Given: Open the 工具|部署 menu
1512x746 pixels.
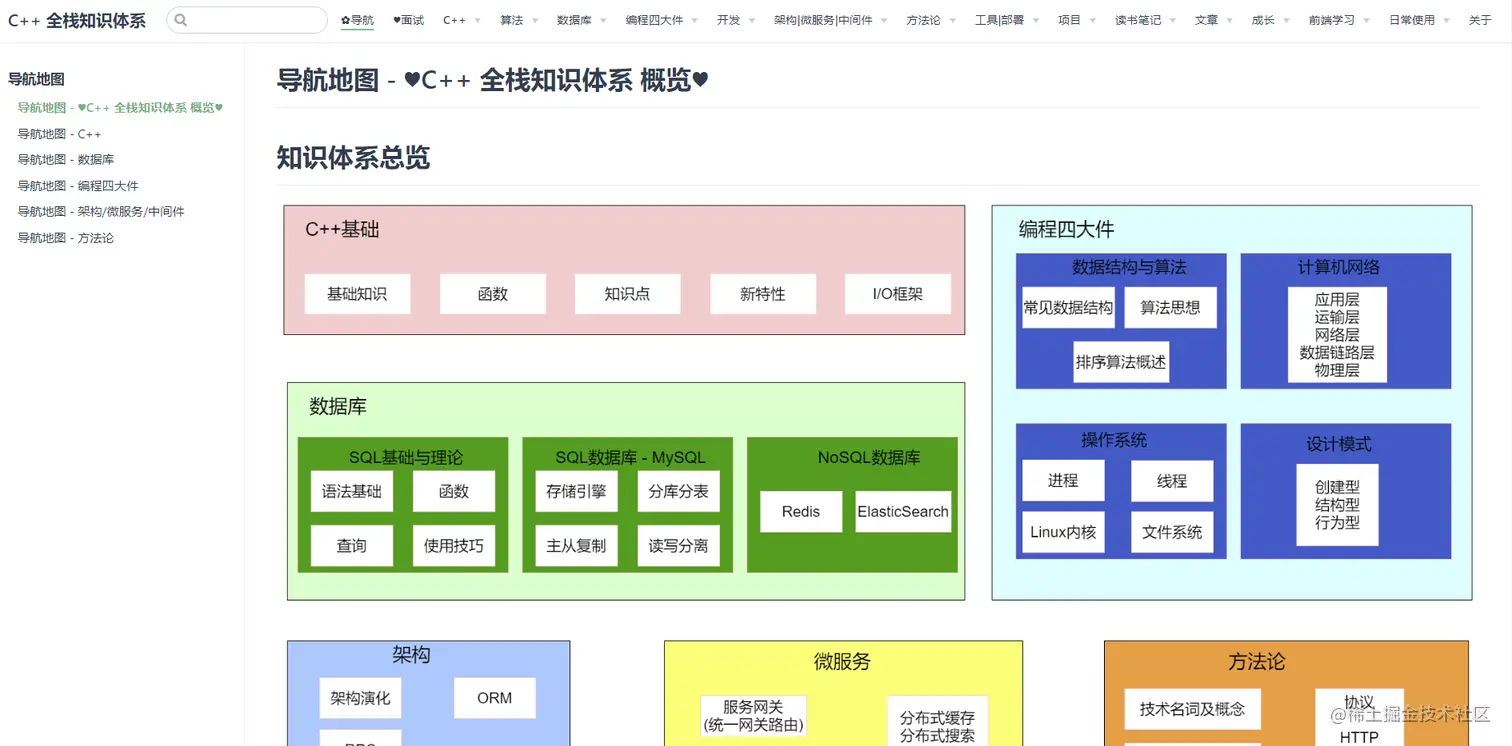Looking at the screenshot, I should (x=999, y=19).
